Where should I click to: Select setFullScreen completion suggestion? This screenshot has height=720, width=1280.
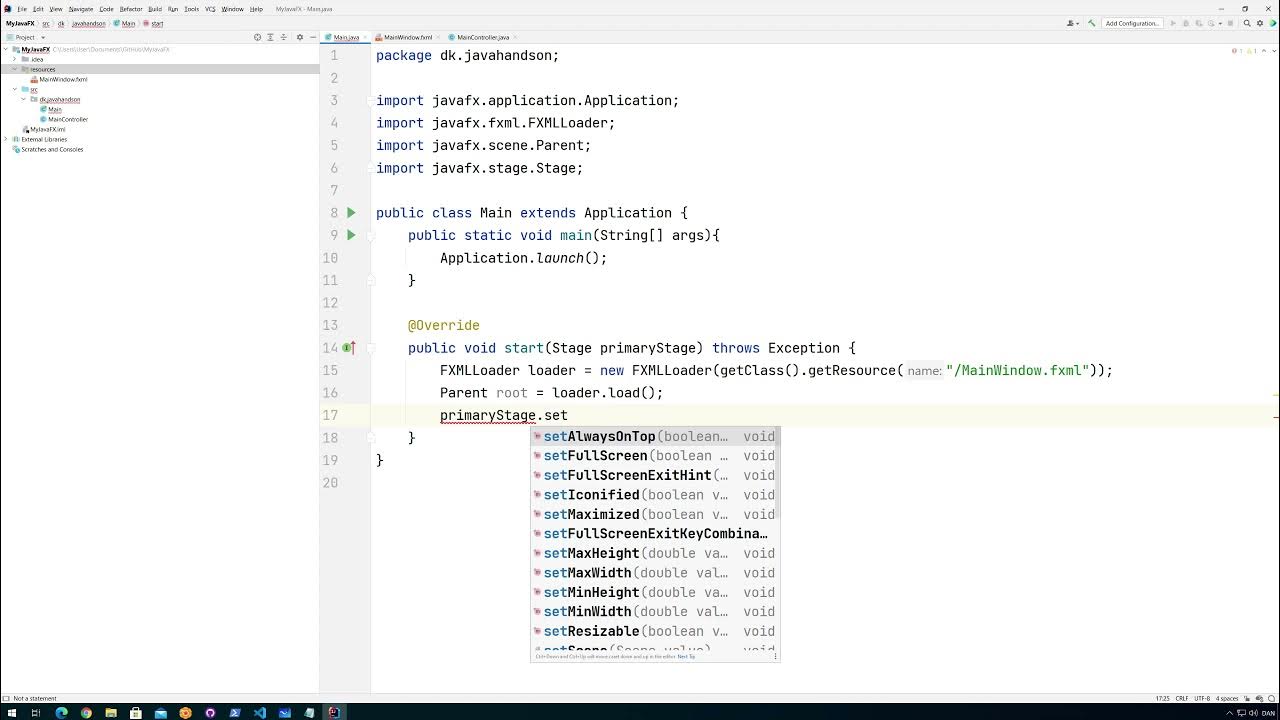(x=655, y=456)
